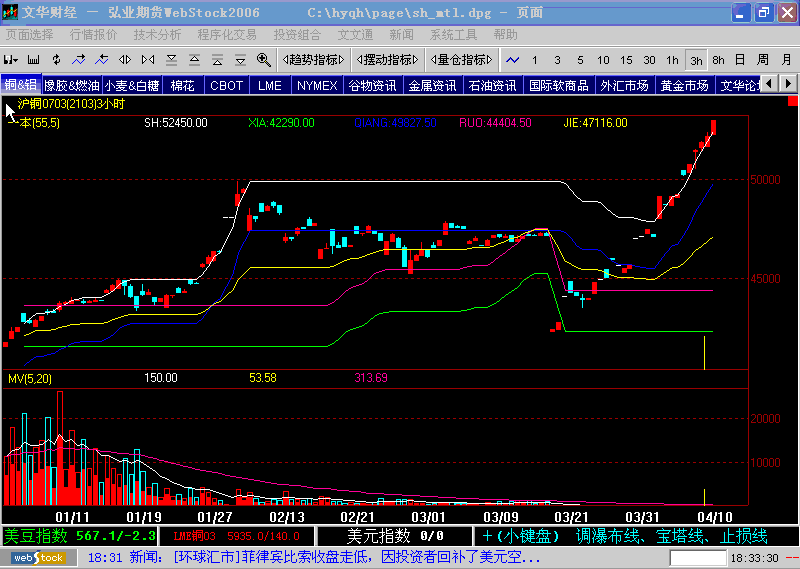
Task: Click the webstock logo in status bar
Action: pos(39,558)
